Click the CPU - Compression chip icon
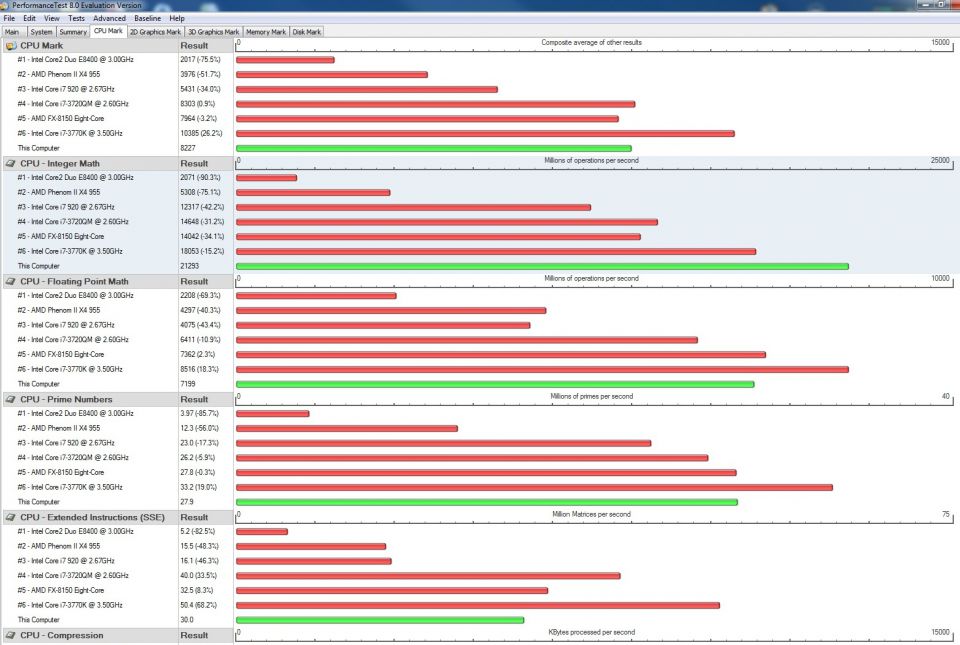Screen dimensions: 960x645 (x=11, y=635)
